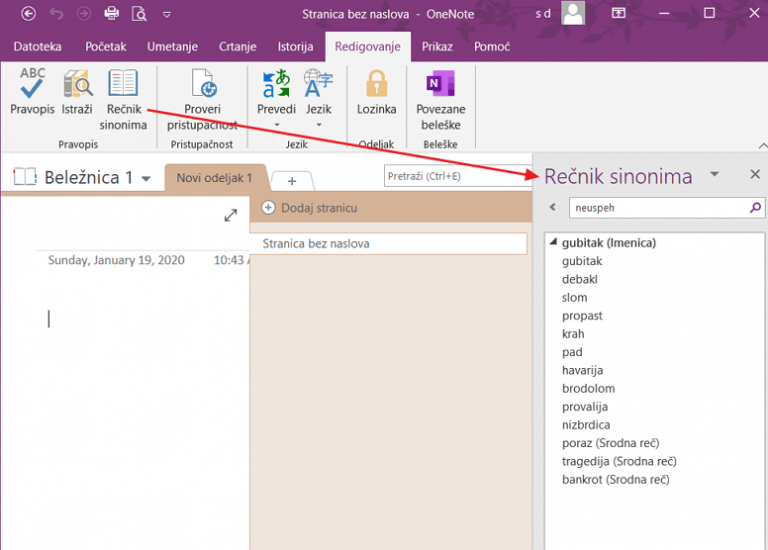The image size is (768, 550).
Task: Click the Prevedi translate icon
Action: click(276, 84)
